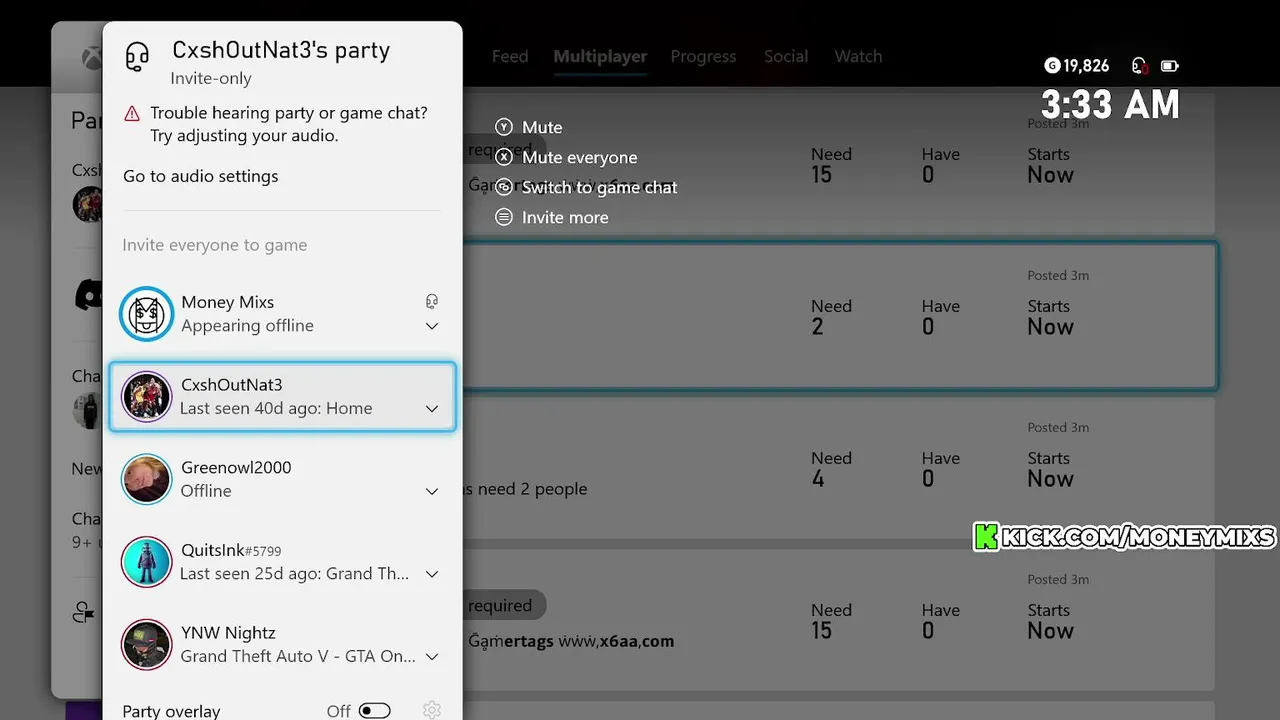Switch to the Multiplayer tab
The width and height of the screenshot is (1280, 720).
[600, 57]
